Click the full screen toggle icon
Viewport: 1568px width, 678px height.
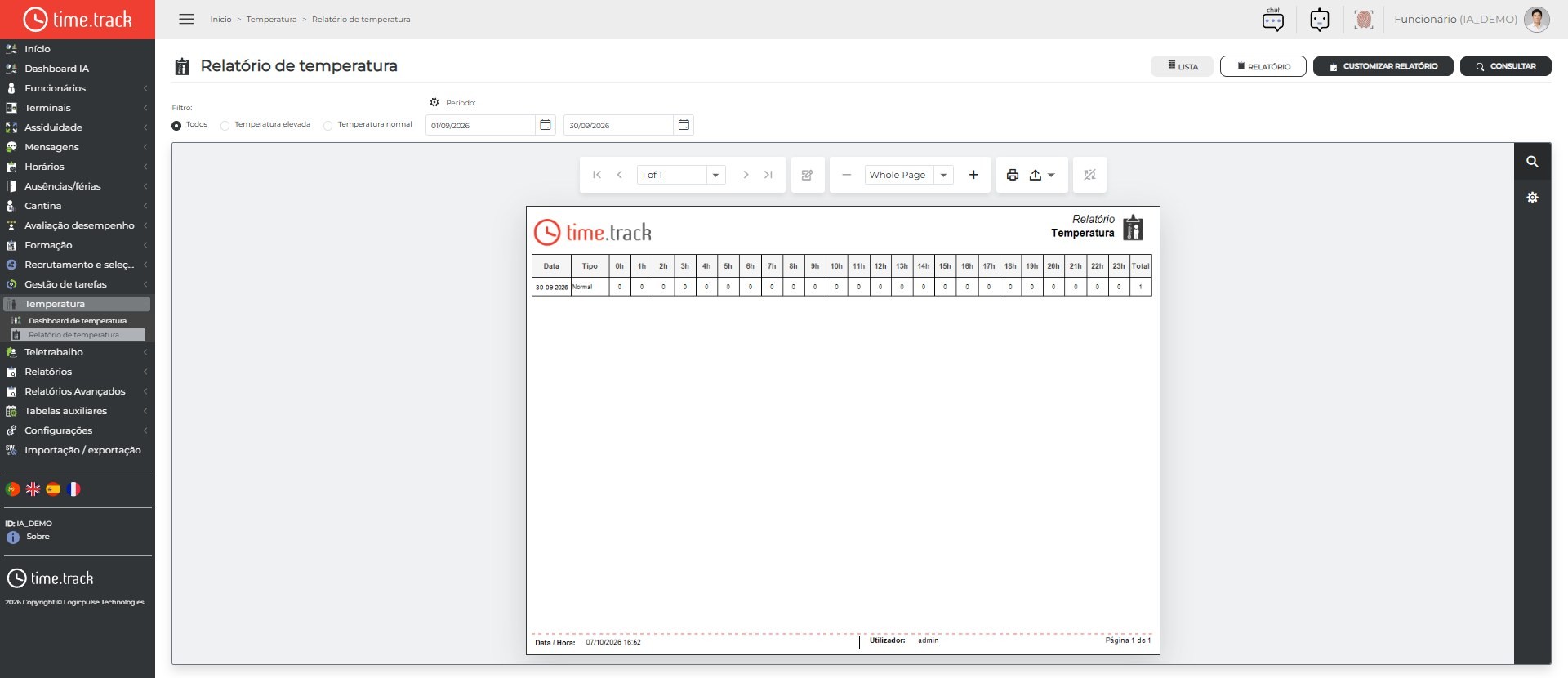coord(1089,175)
